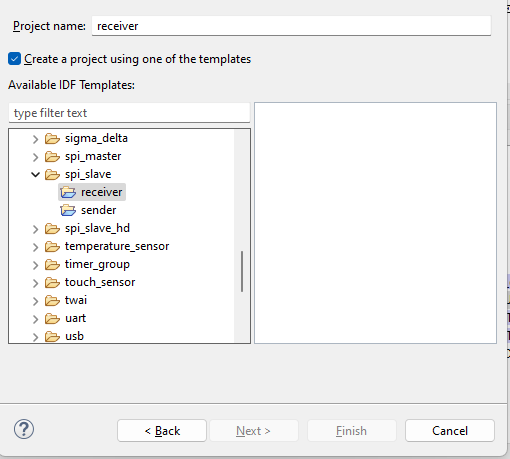This screenshot has height=459, width=510.
Task: Click the template description pane
Action: (x=375, y=223)
